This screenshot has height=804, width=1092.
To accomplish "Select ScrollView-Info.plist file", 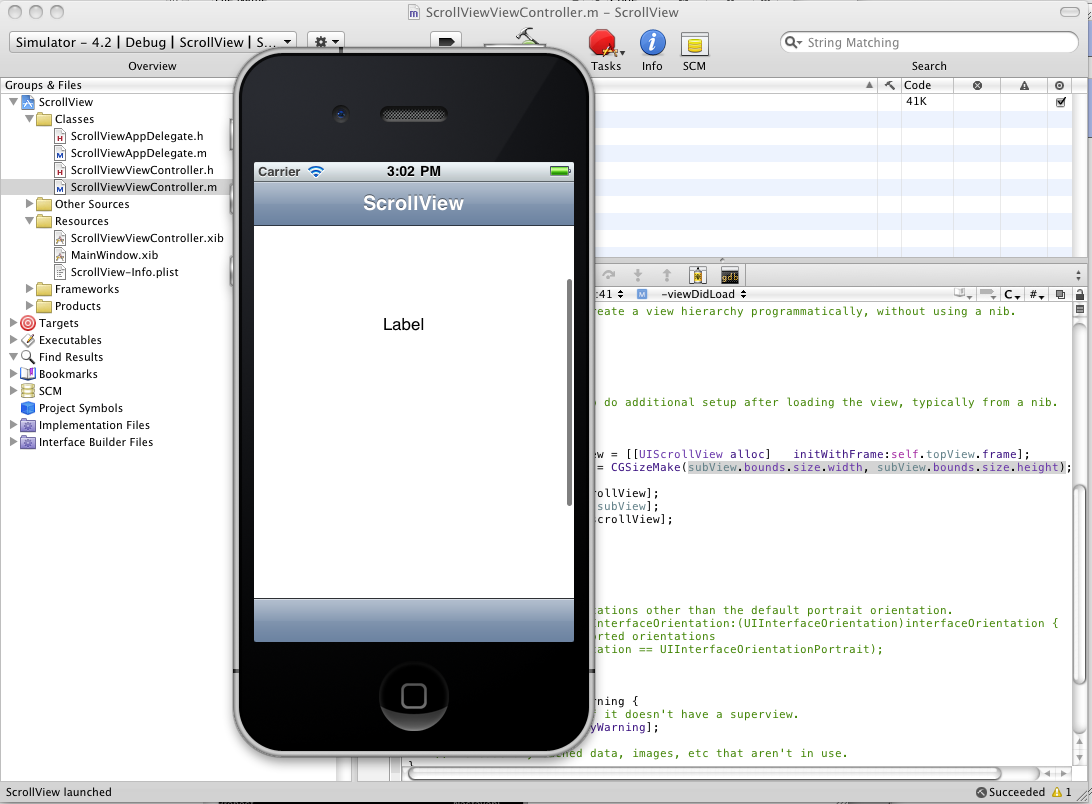I will (x=124, y=272).
